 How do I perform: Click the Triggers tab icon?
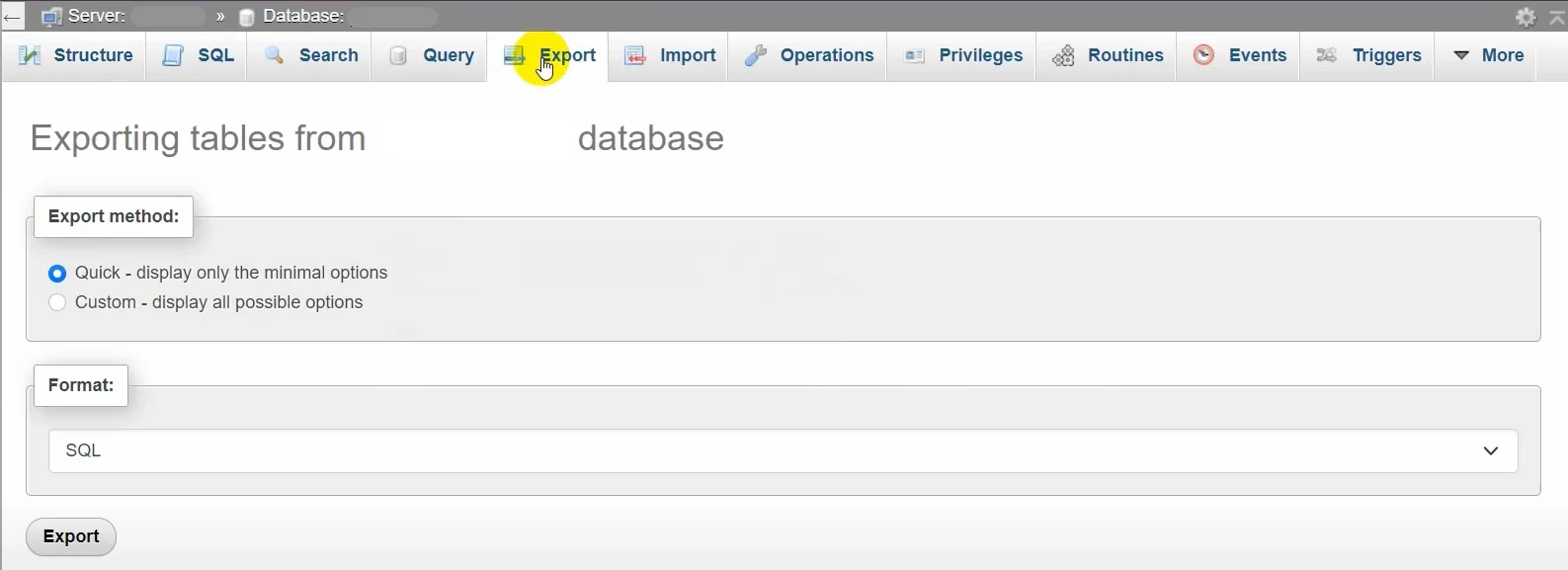tap(1327, 55)
